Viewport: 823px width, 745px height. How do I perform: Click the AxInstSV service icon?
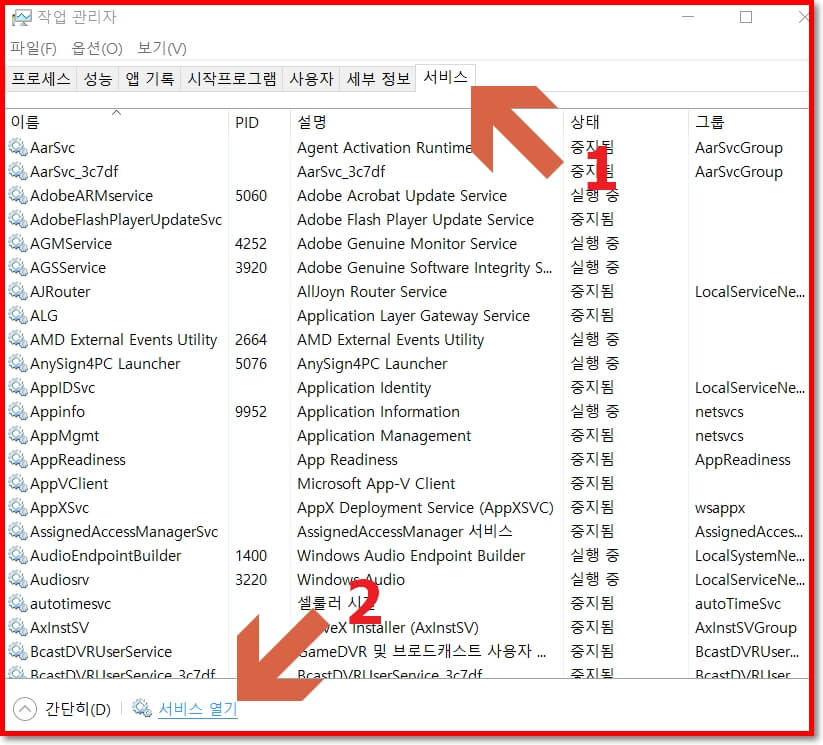[x=18, y=627]
